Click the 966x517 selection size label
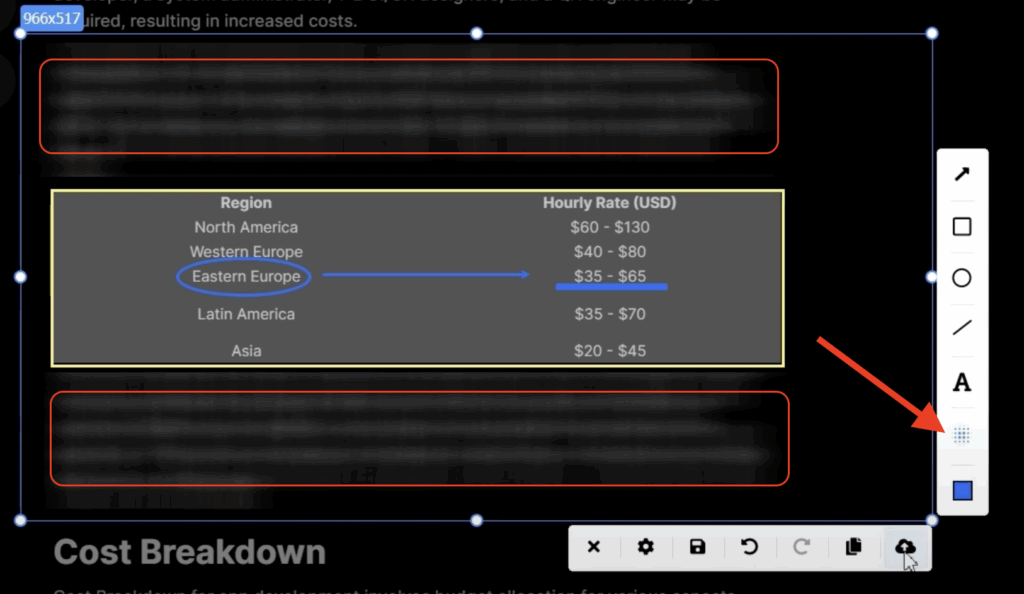1024x594 pixels. point(52,18)
